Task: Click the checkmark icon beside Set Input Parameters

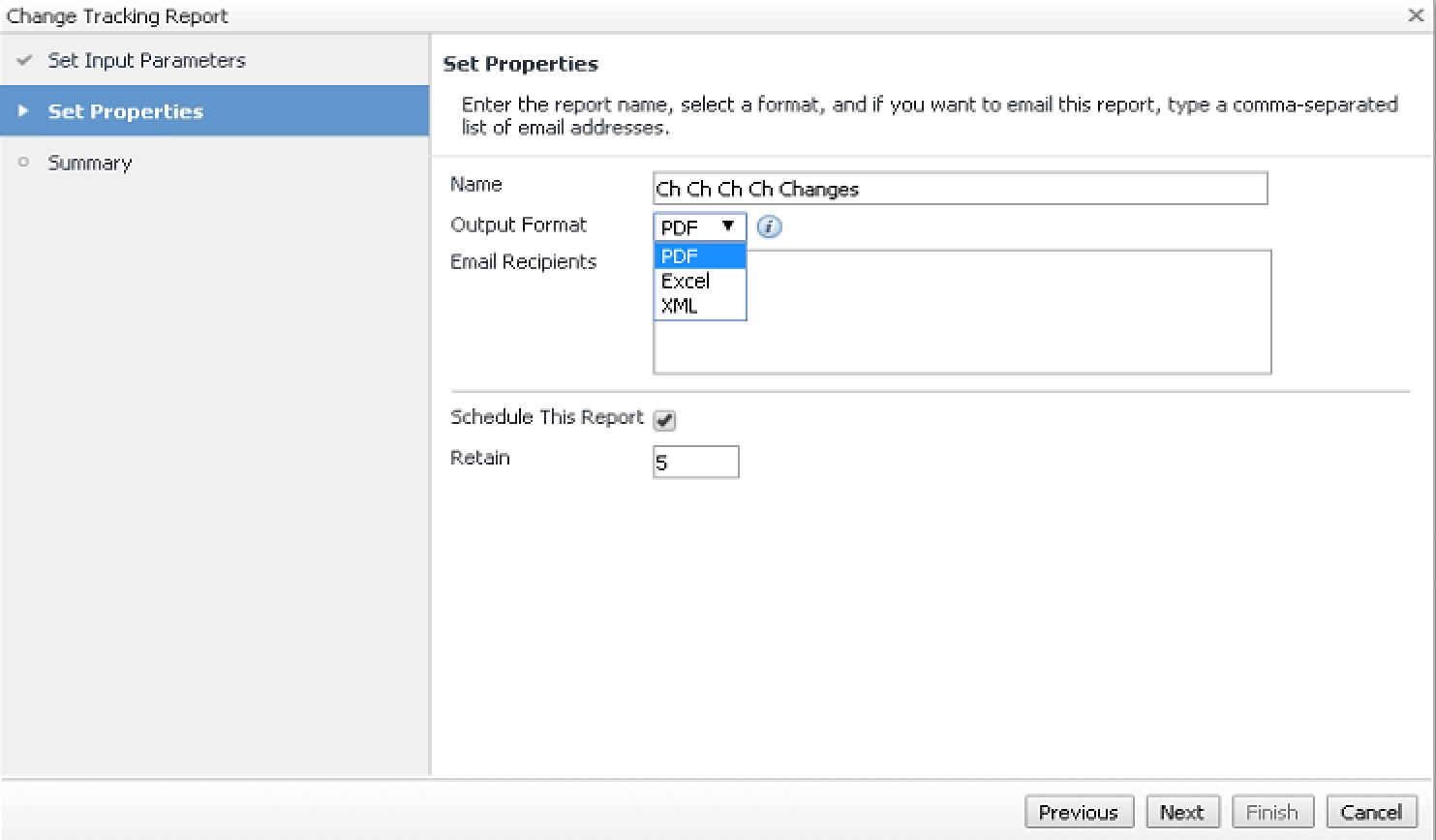Action: click(x=25, y=60)
